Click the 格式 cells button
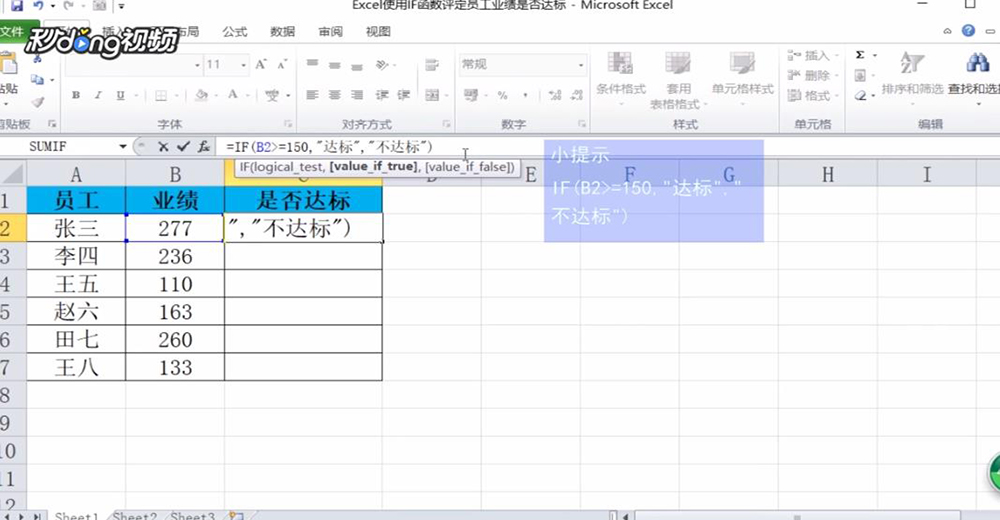 point(811,96)
